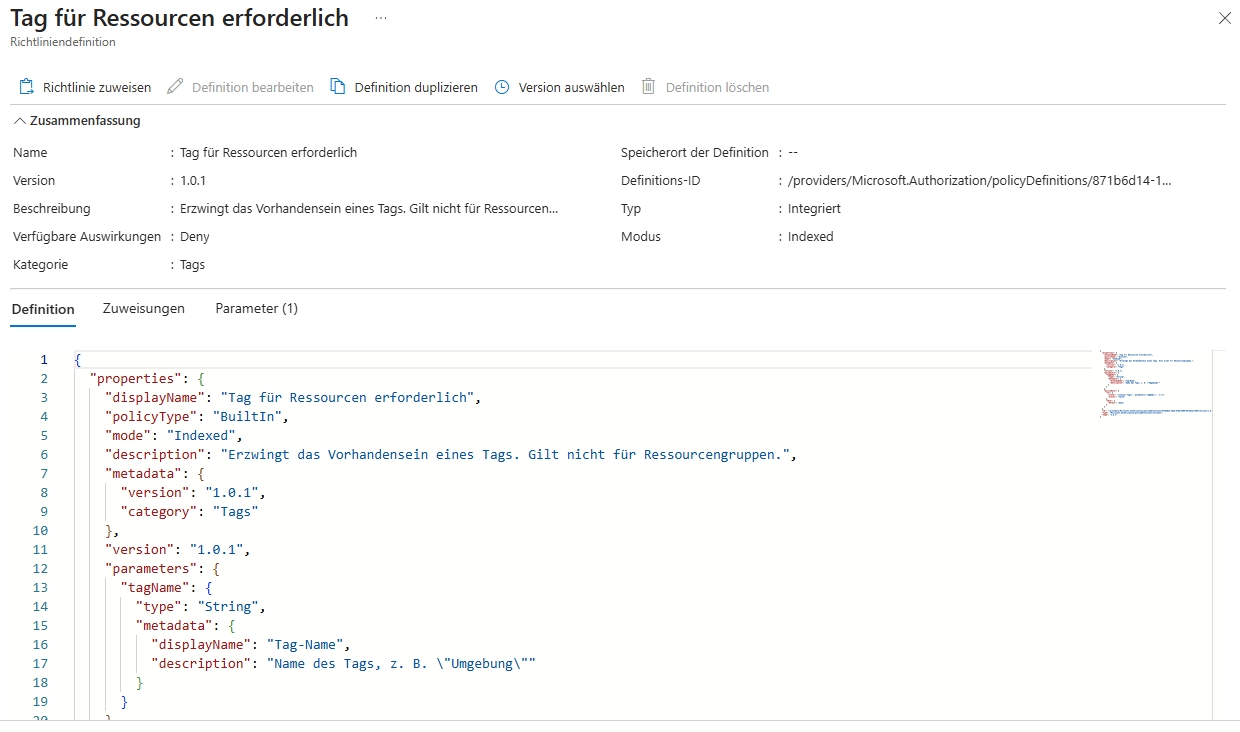Viewport: 1240px width, 732px height.
Task: Open the ellipsis more options menu
Action: 381,18
